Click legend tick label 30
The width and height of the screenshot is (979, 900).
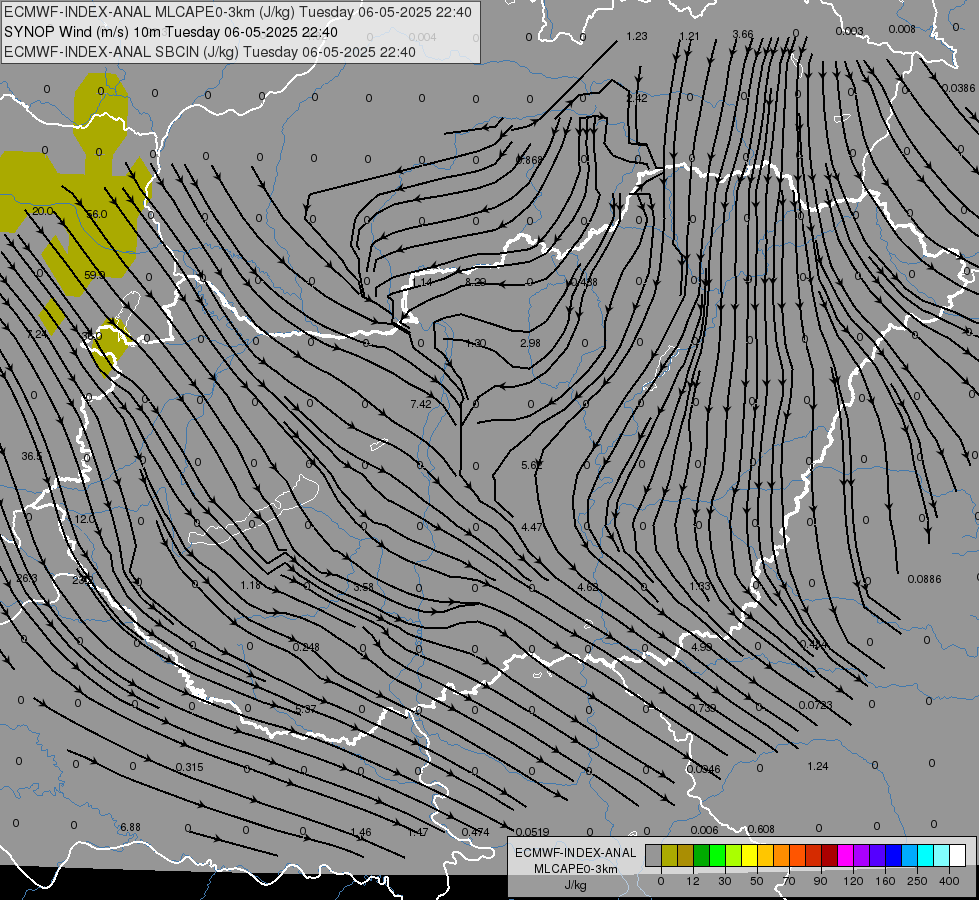724,881
